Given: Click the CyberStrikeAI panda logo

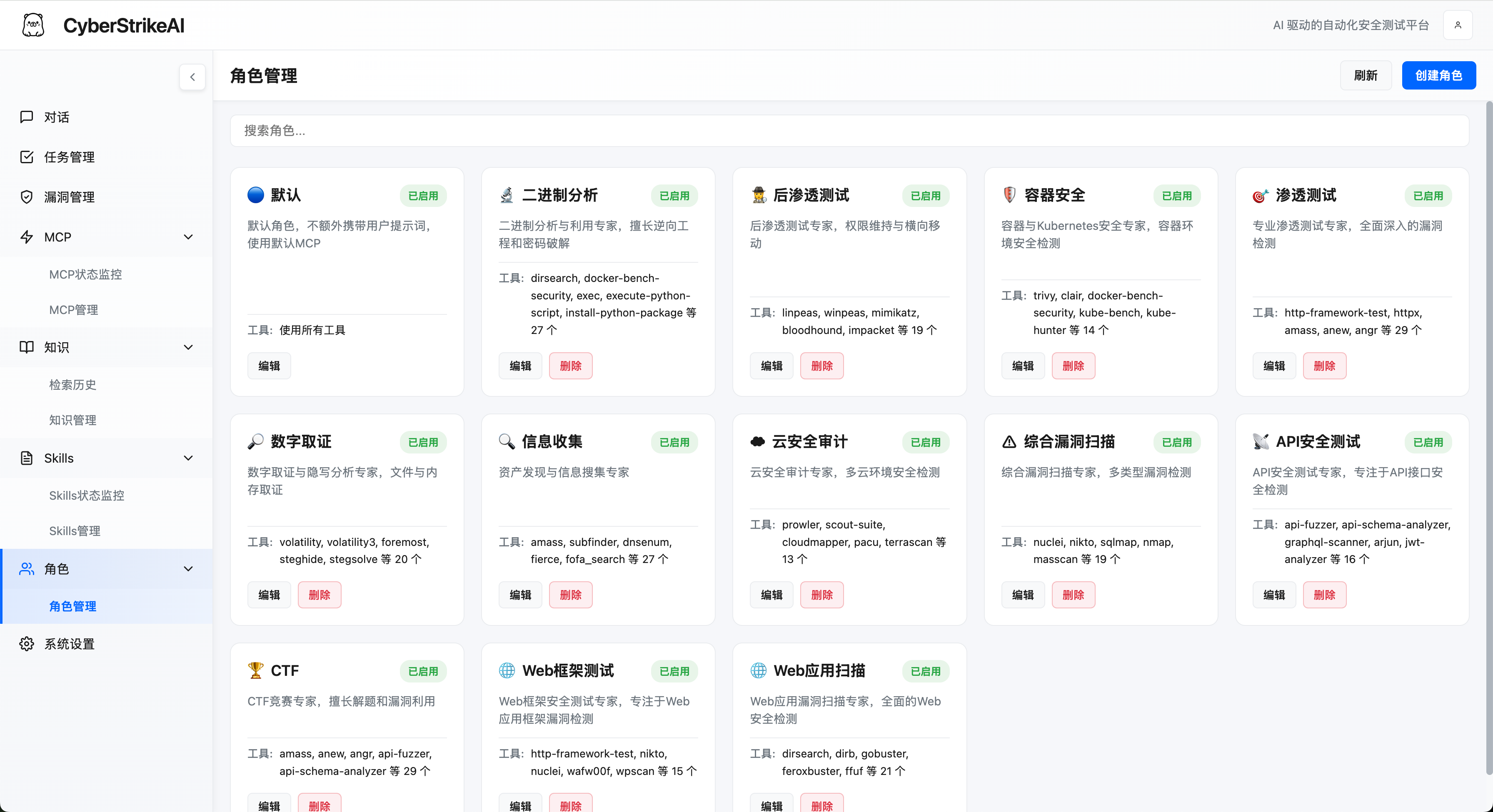Looking at the screenshot, I should (33, 24).
